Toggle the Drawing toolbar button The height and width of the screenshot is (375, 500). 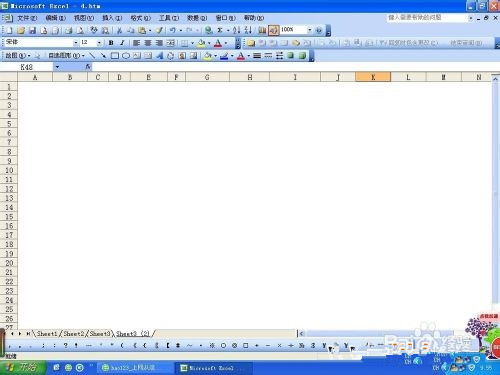point(273,30)
